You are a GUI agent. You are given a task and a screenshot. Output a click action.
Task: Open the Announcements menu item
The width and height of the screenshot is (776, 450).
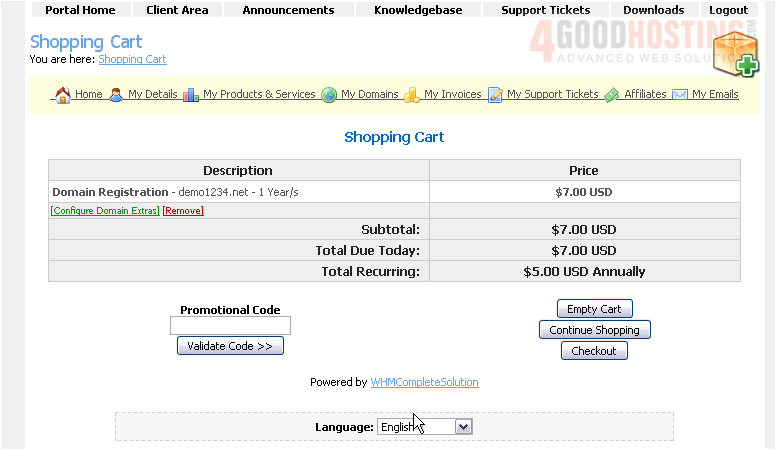[x=288, y=10]
